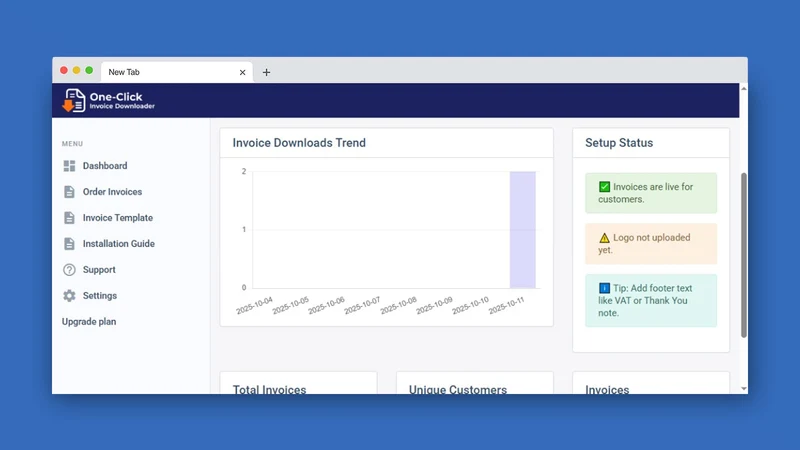
Task: Click the One-Click Invoice Downloader logo
Action: click(x=108, y=101)
